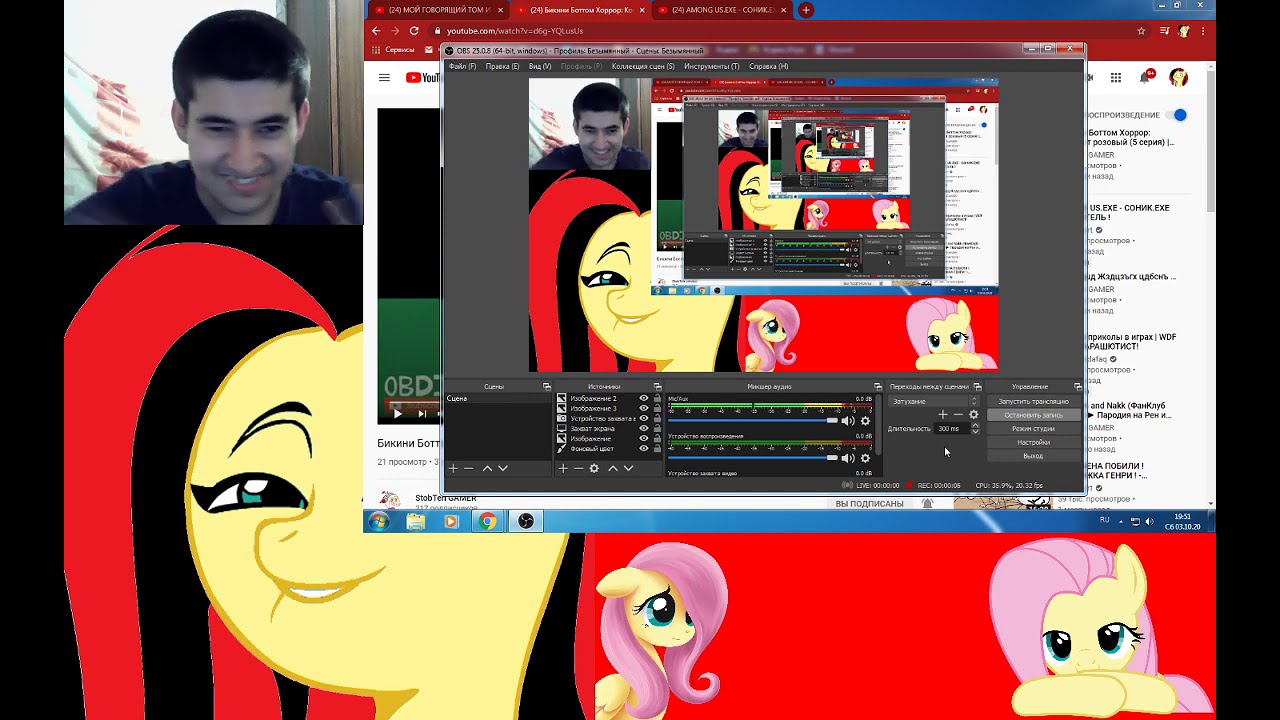This screenshot has height=720, width=1280.
Task: Adjust the Длительность stepper arrows
Action: click(x=975, y=429)
